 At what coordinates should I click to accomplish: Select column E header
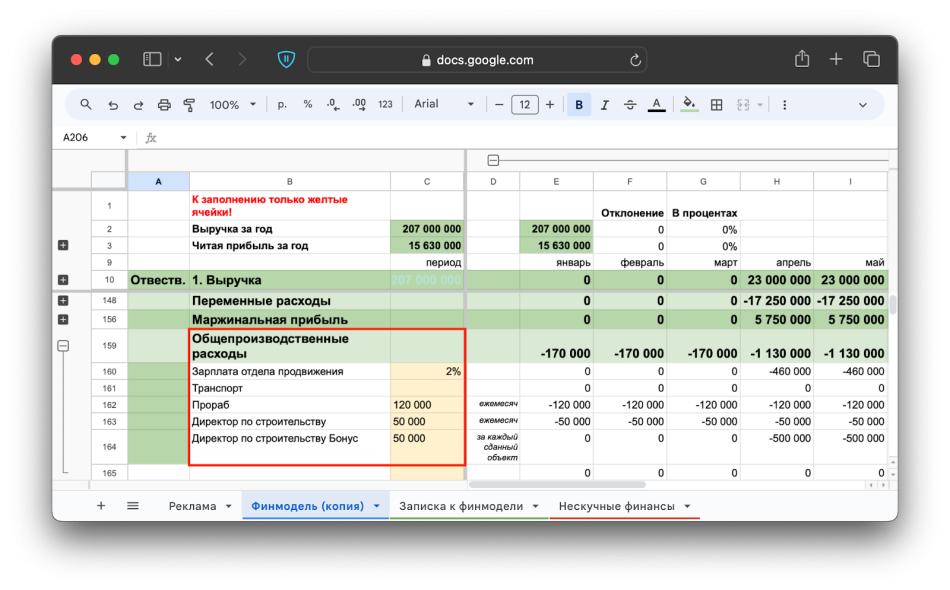(x=556, y=181)
